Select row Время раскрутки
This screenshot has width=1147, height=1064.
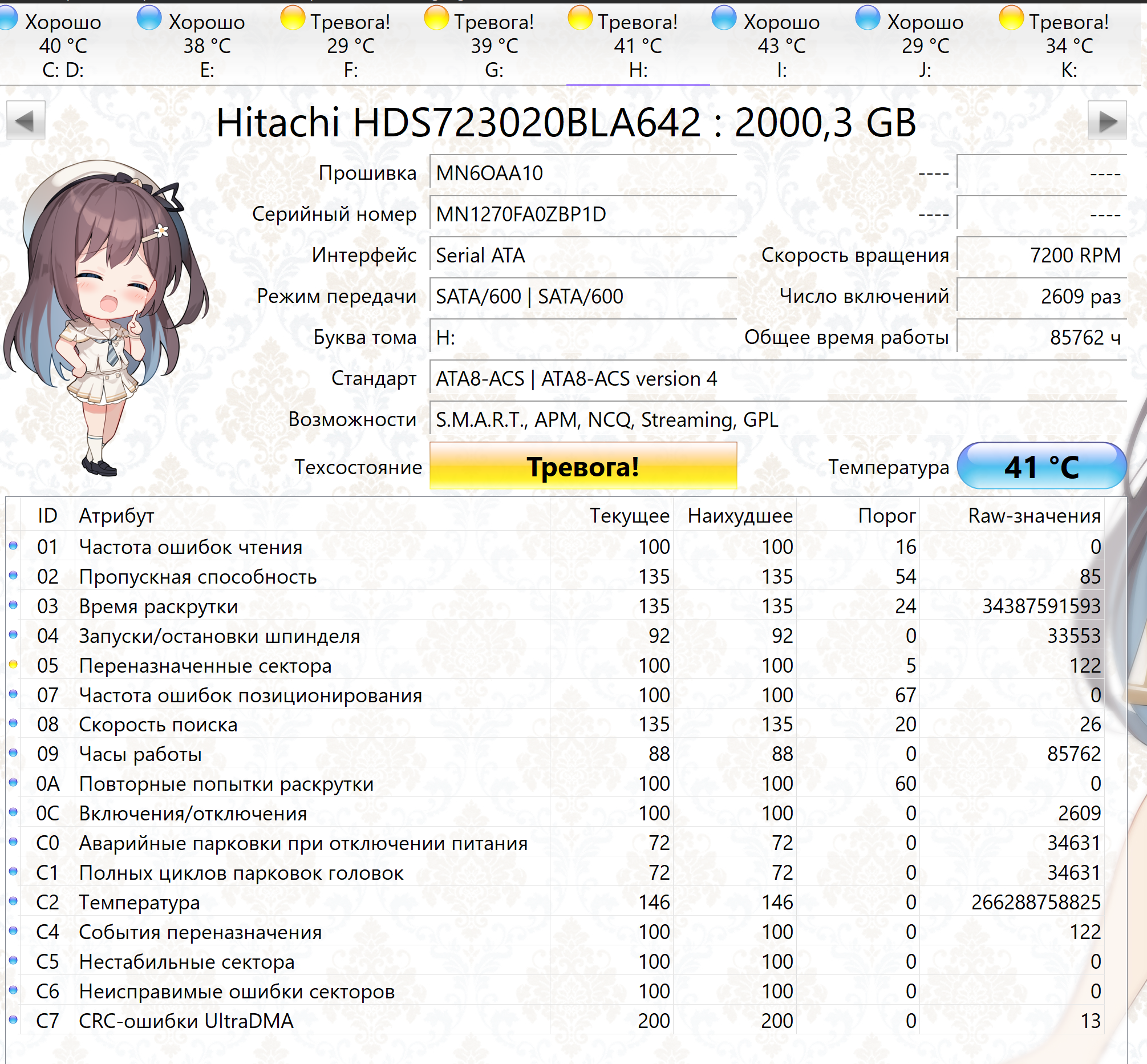click(556, 605)
